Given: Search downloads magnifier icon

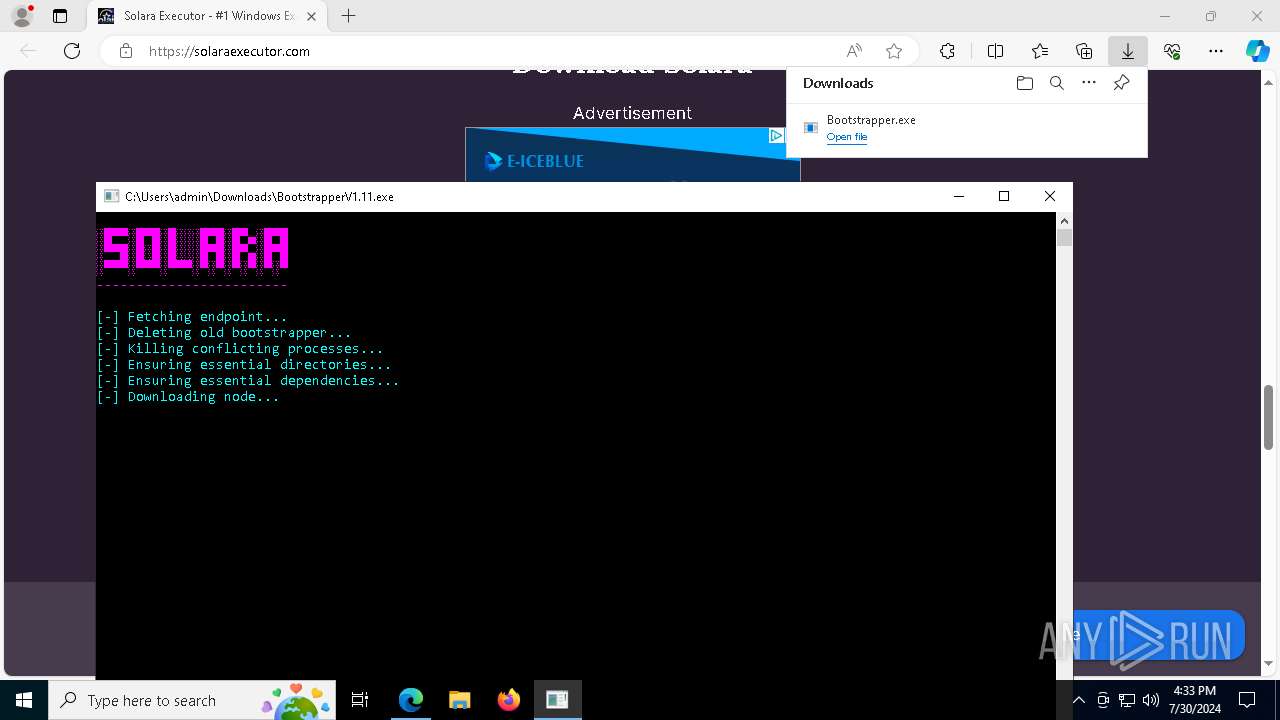Looking at the screenshot, I should tap(1056, 83).
